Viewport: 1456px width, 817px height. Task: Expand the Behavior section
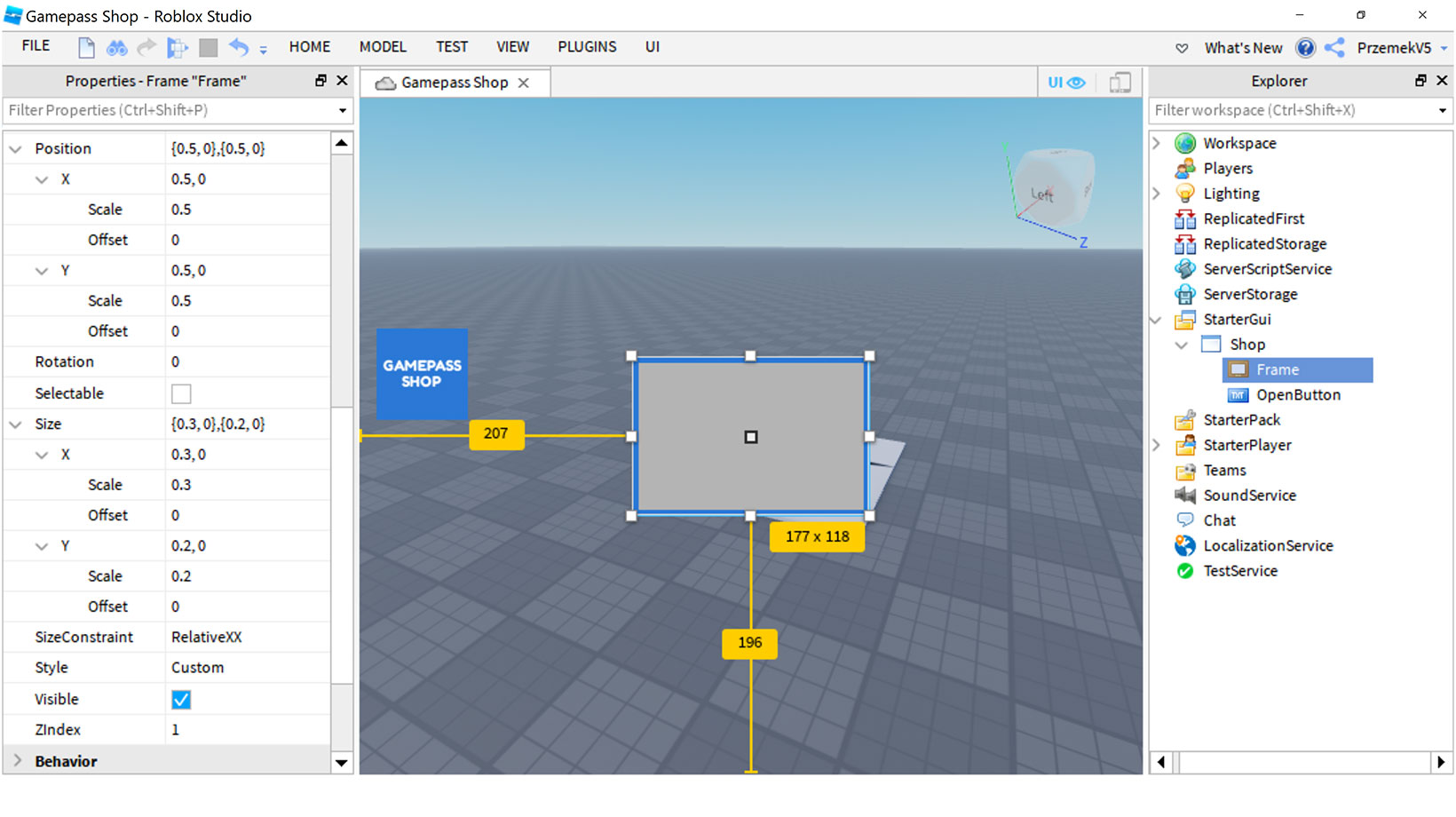click(16, 761)
